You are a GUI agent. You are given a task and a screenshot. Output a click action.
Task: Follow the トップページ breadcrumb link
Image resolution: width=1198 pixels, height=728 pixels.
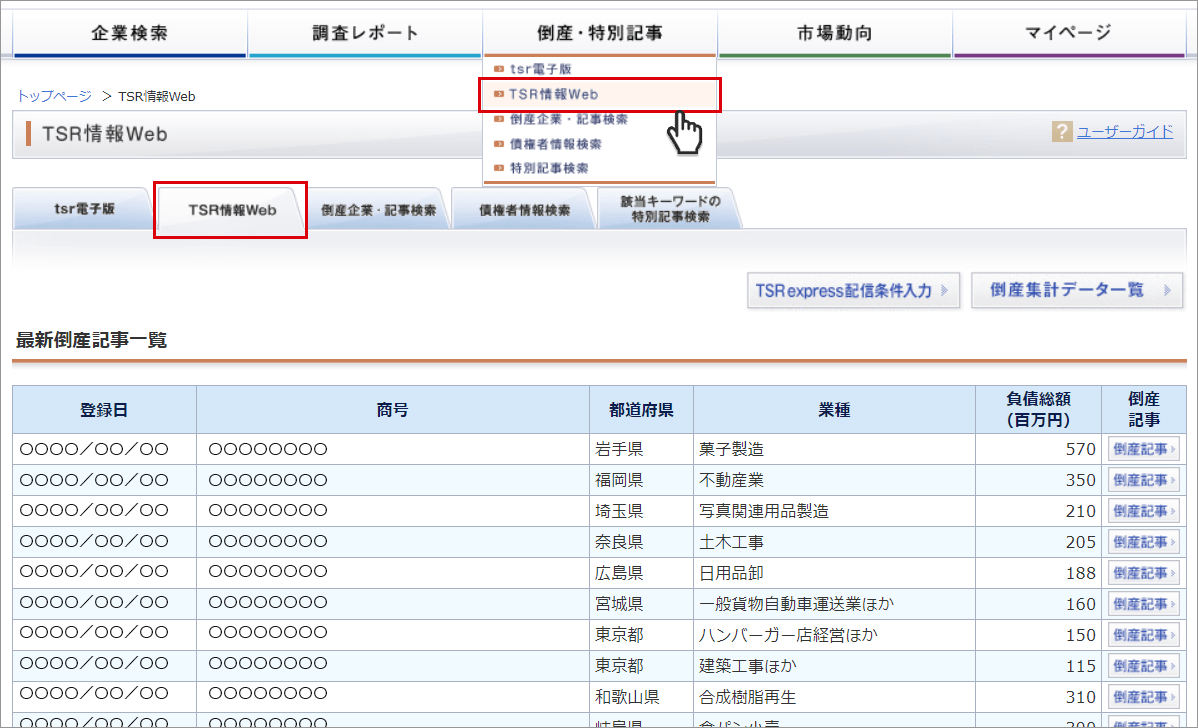point(54,96)
